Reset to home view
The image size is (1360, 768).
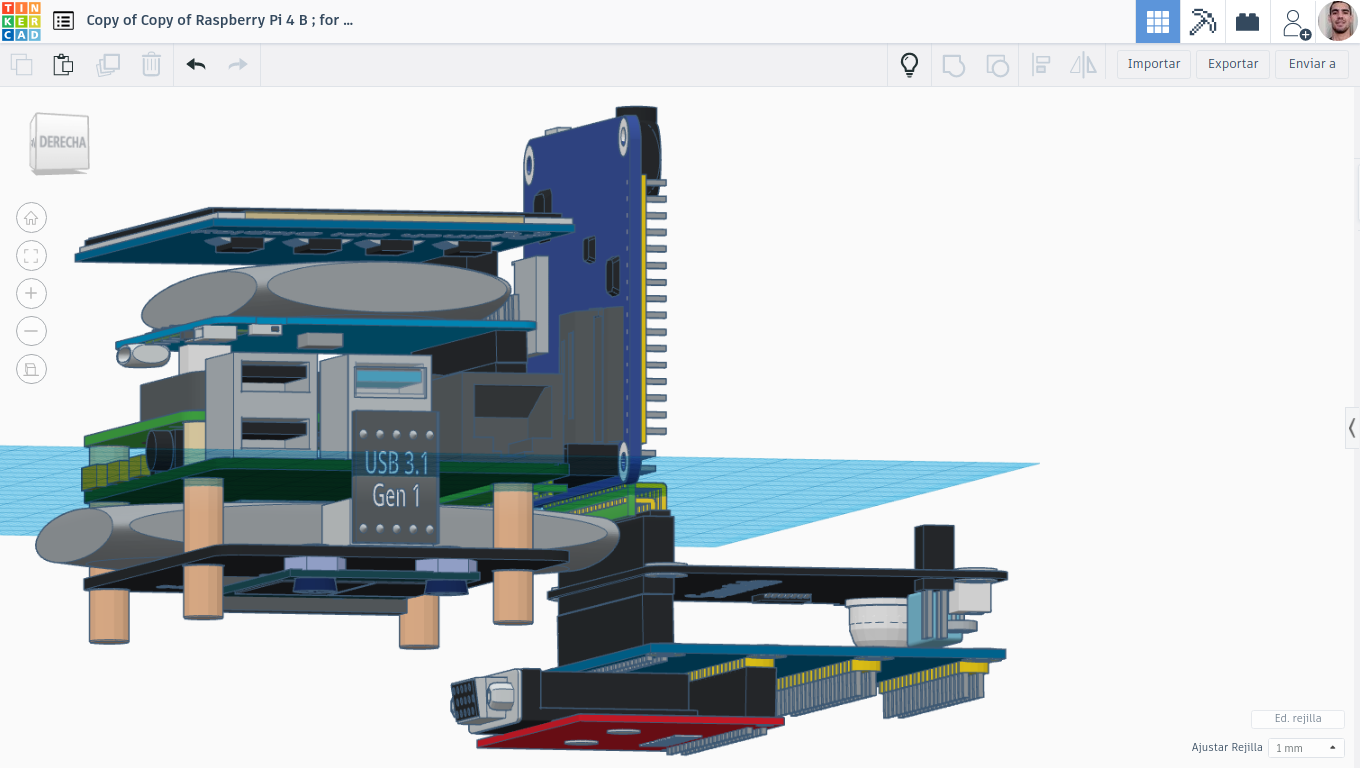pos(31,218)
